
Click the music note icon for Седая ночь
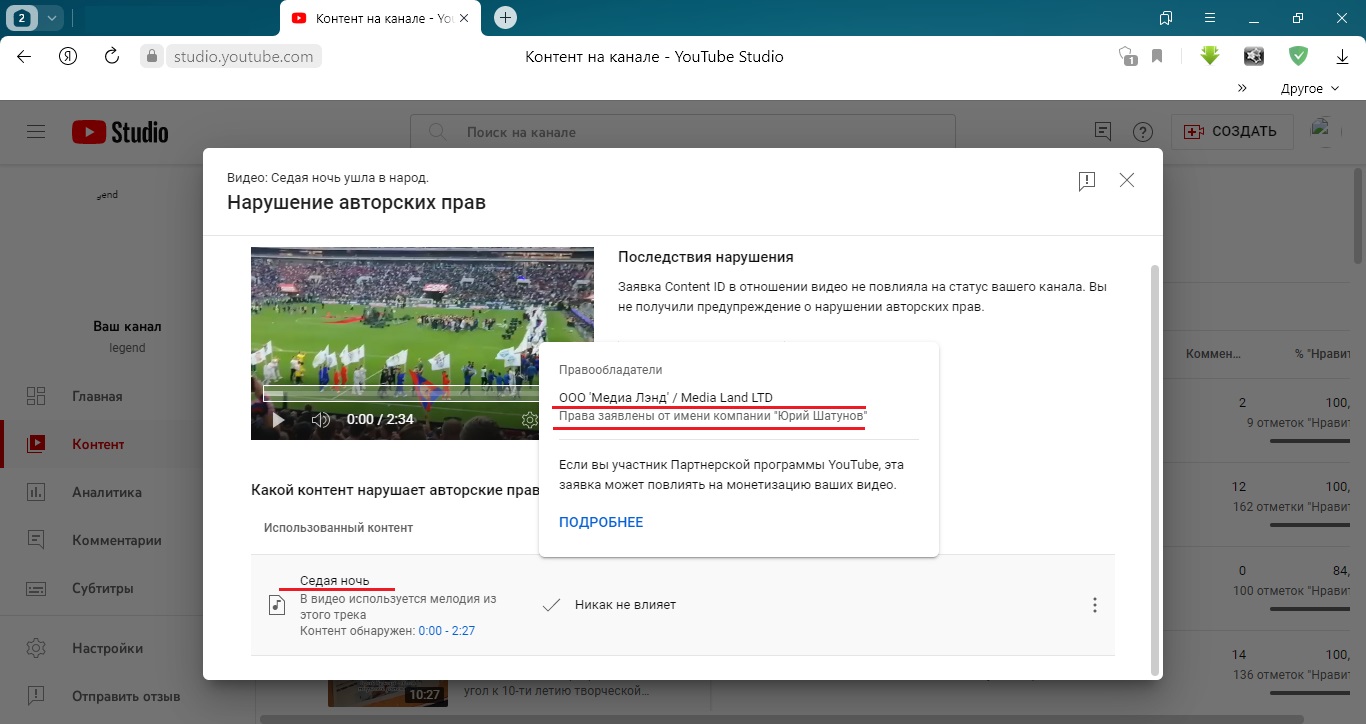(x=277, y=605)
